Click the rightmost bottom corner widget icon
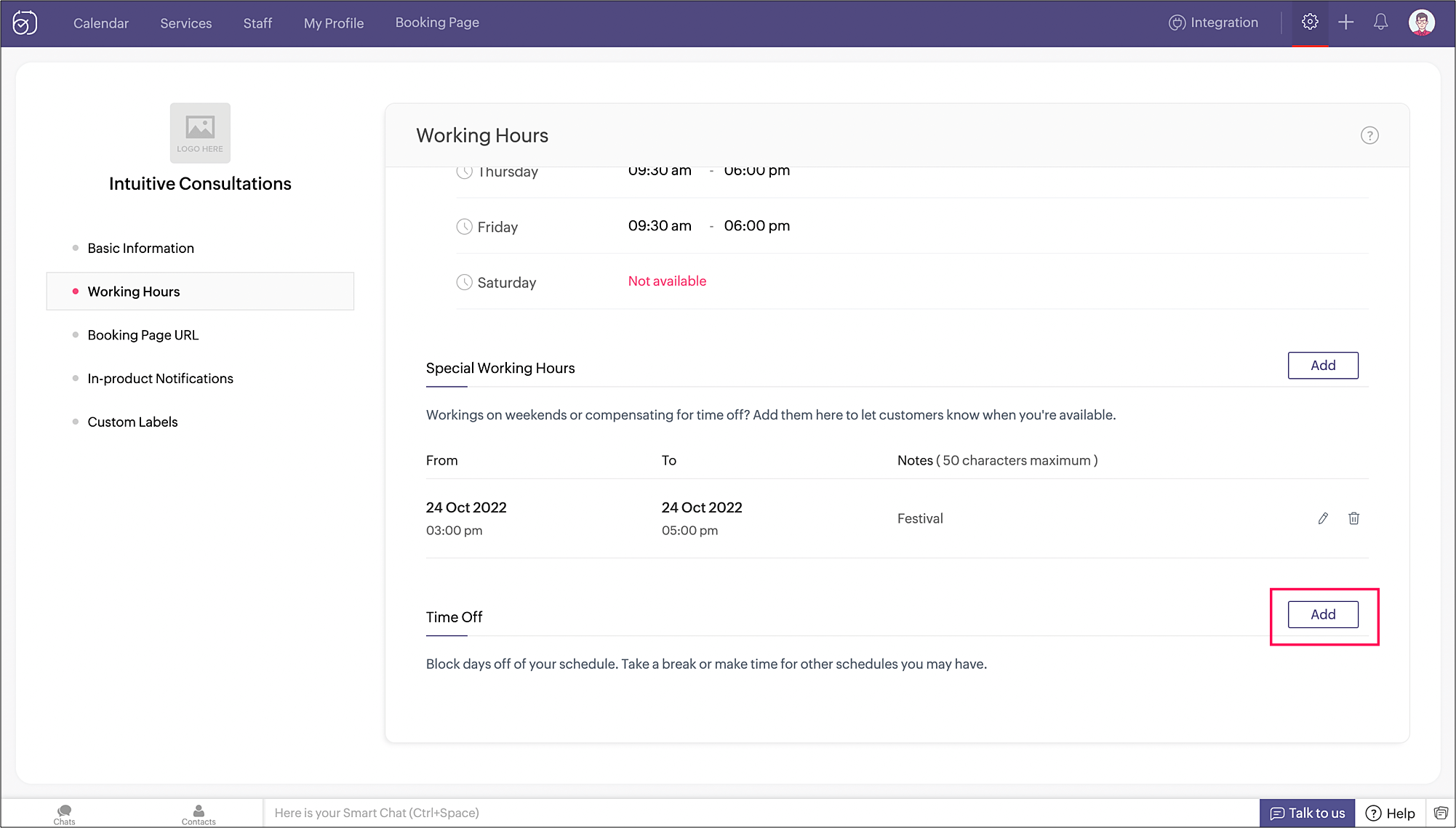Viewport: 1456px width, 828px height. pos(1441,813)
